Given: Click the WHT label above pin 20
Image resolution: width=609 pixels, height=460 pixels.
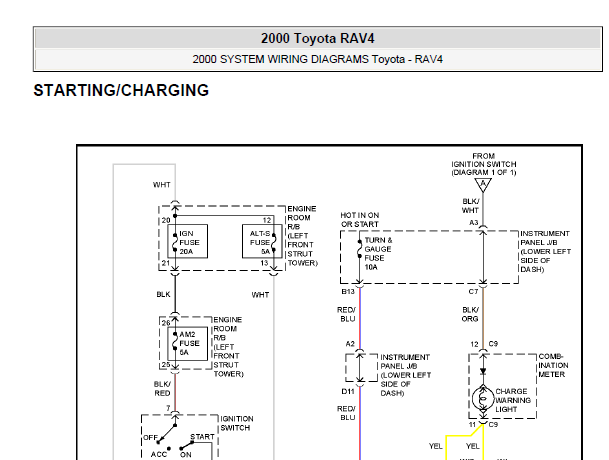Looking at the screenshot, I should (162, 185).
